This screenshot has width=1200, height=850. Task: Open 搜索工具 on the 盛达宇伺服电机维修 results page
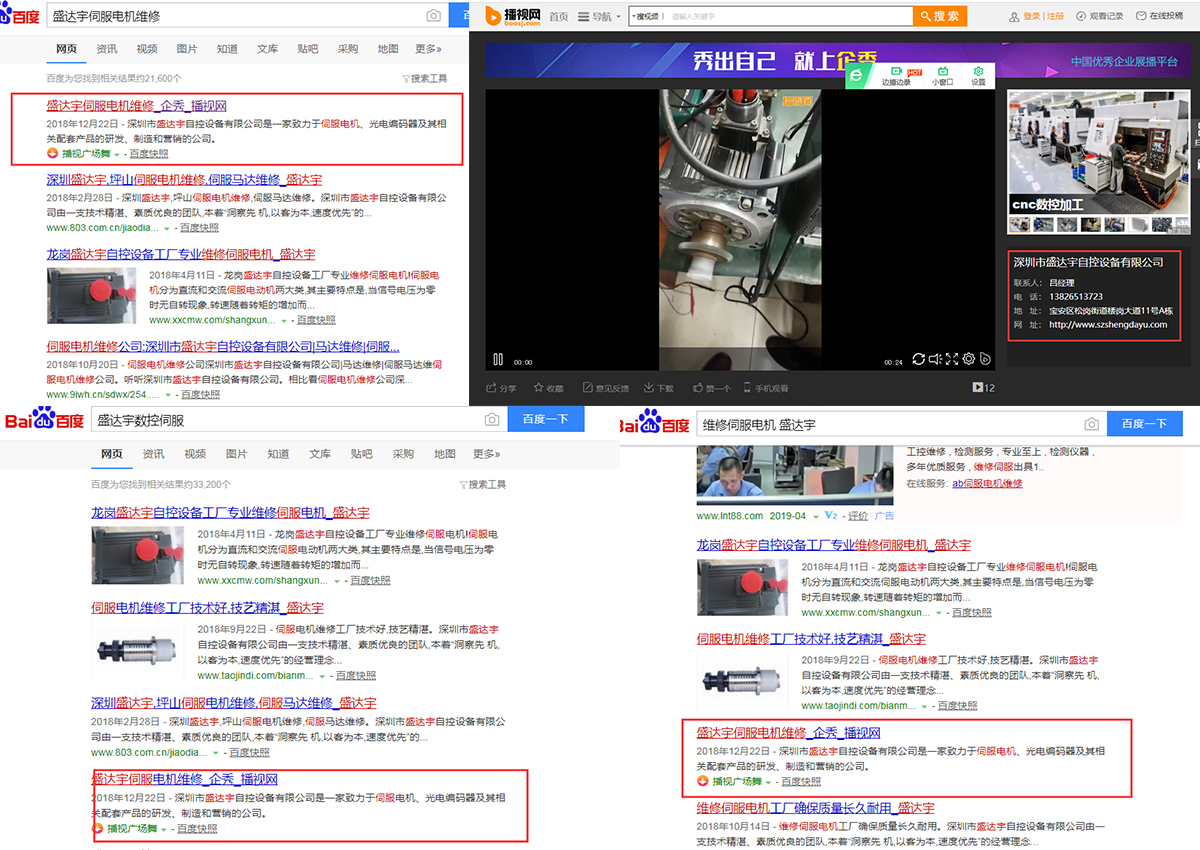(424, 78)
